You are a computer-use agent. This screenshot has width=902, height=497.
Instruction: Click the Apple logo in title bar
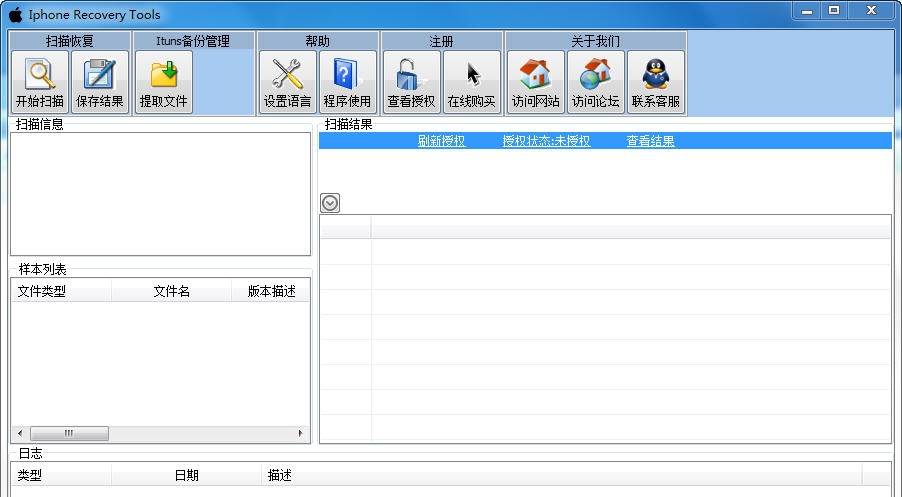[x=16, y=14]
